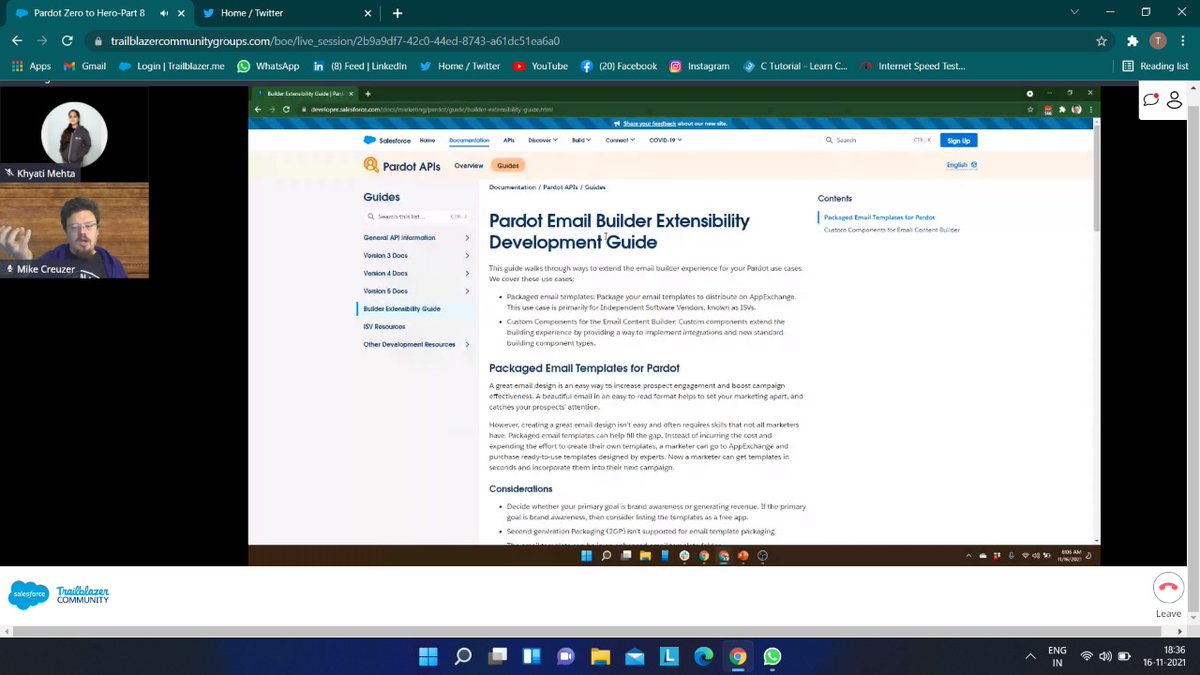Viewport: 1200px width, 675px height.
Task: Expand the Connect dropdown menu
Action: point(622,140)
